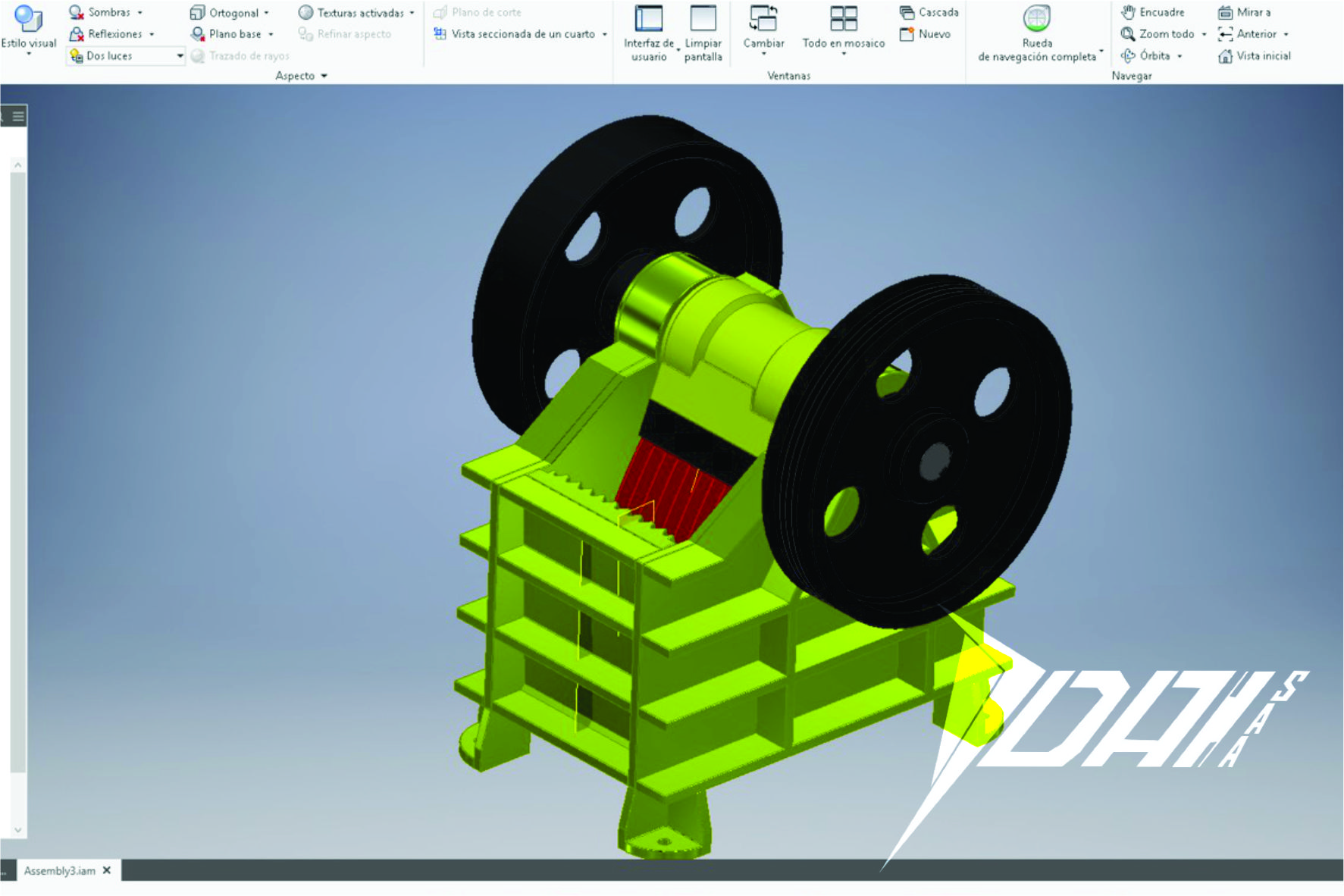The width and height of the screenshot is (1344, 896).
Task: Click Nuevo to open new window
Action: pyautogui.click(x=907, y=34)
